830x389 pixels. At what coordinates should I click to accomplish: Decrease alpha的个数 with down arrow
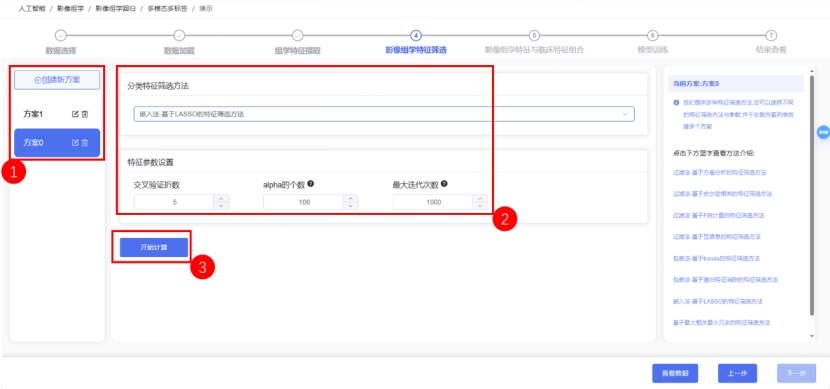[350, 206]
